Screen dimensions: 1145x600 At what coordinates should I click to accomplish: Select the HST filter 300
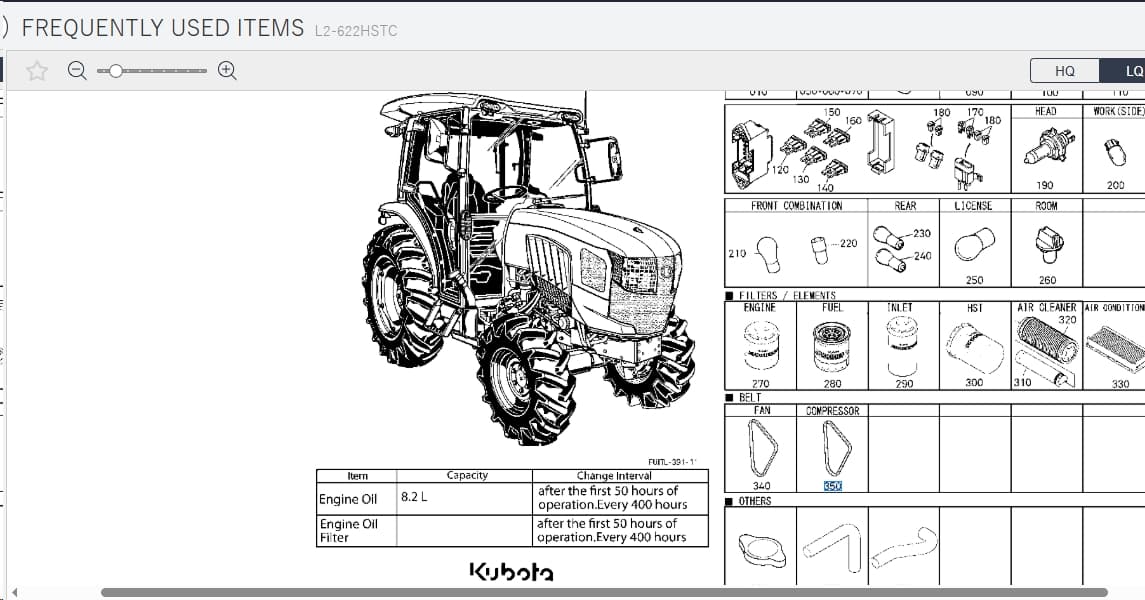(974, 348)
